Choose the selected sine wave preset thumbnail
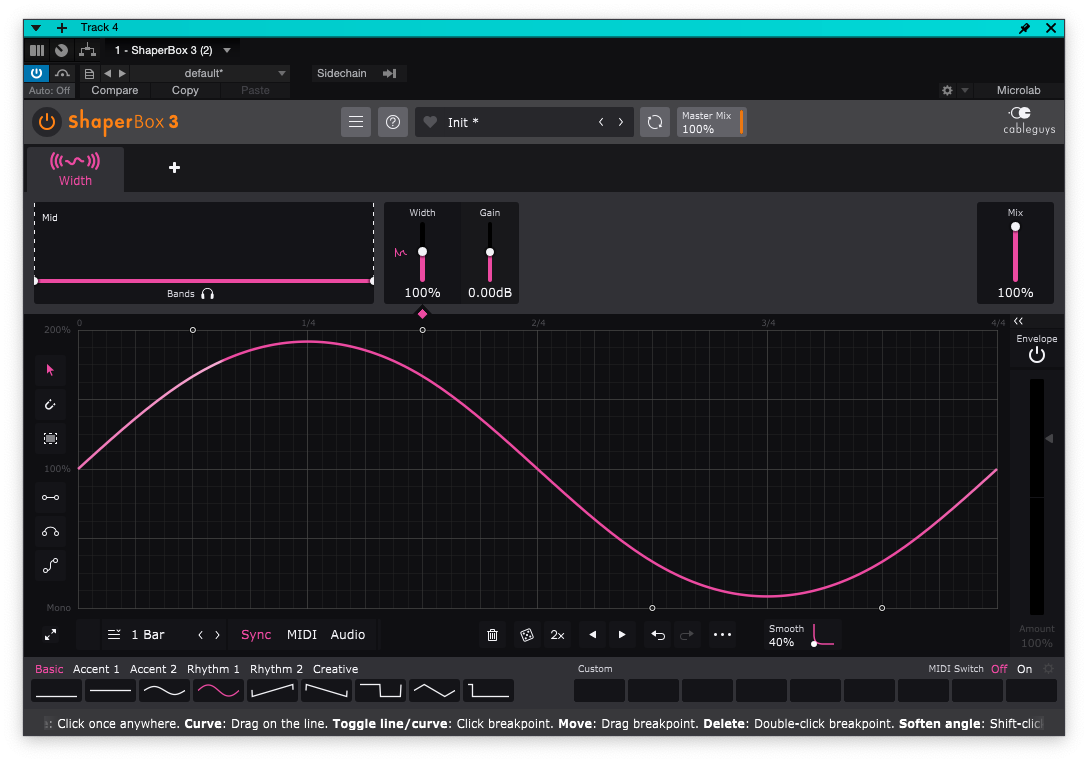This screenshot has height=763, width=1088. (x=218, y=690)
